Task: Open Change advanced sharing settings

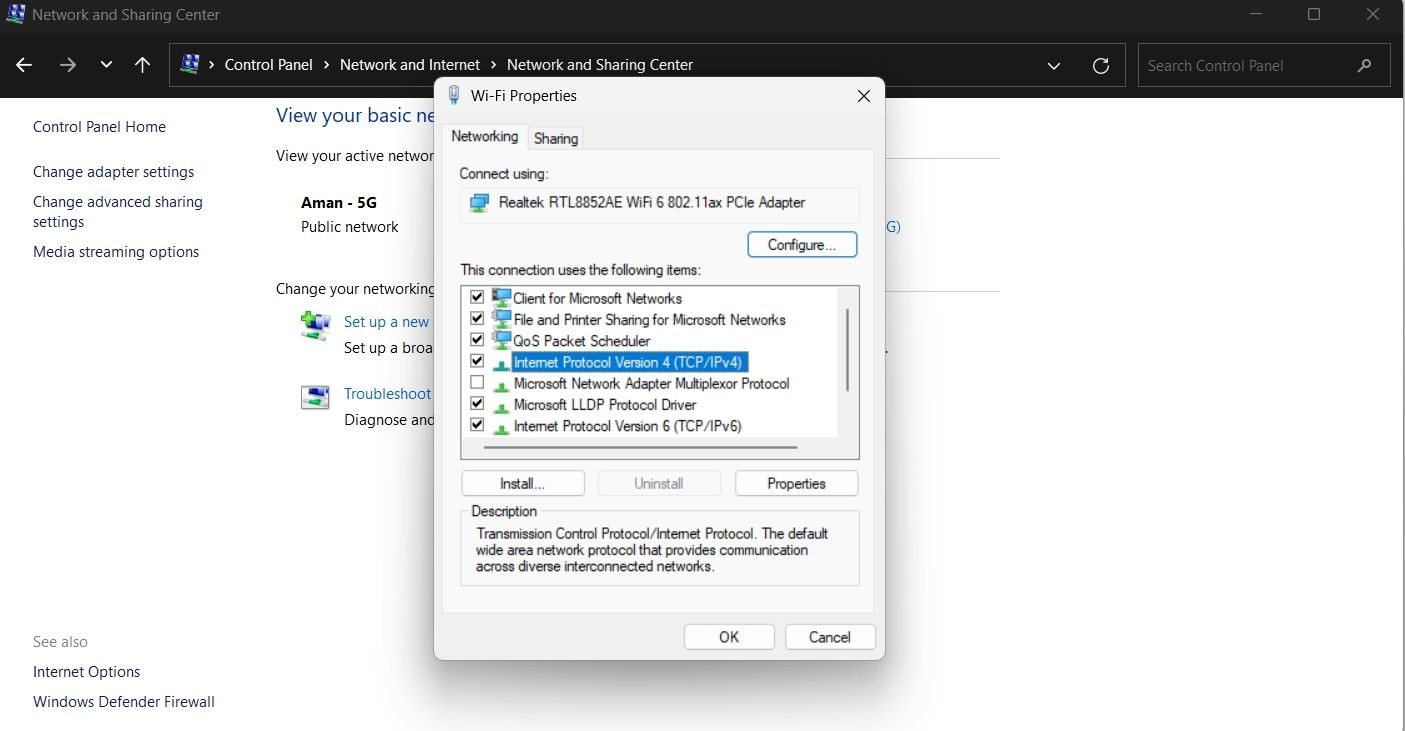Action: point(118,212)
